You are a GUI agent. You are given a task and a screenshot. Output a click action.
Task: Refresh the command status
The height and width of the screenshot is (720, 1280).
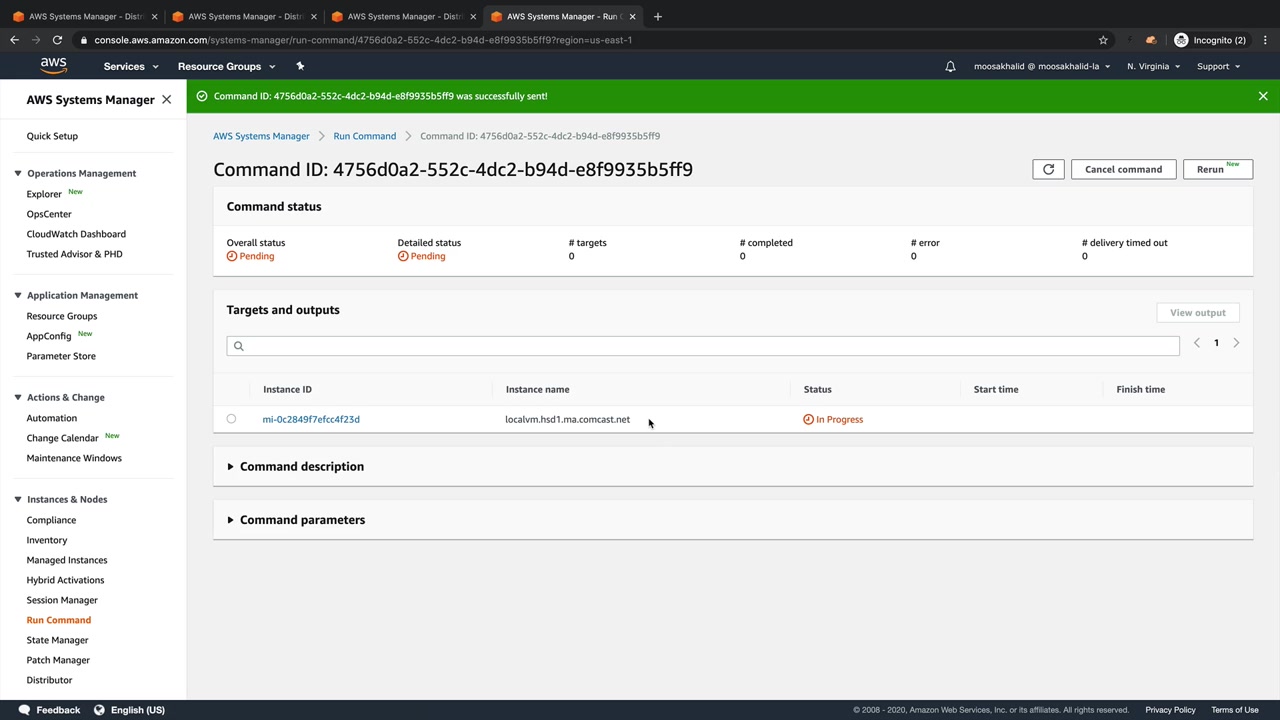coord(1048,169)
